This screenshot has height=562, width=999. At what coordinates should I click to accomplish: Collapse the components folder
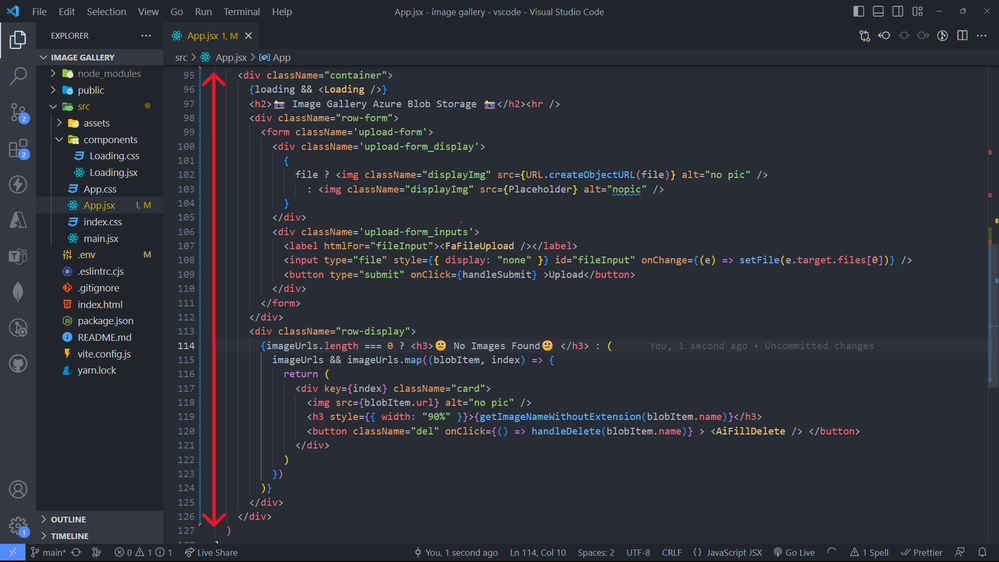pos(100,140)
